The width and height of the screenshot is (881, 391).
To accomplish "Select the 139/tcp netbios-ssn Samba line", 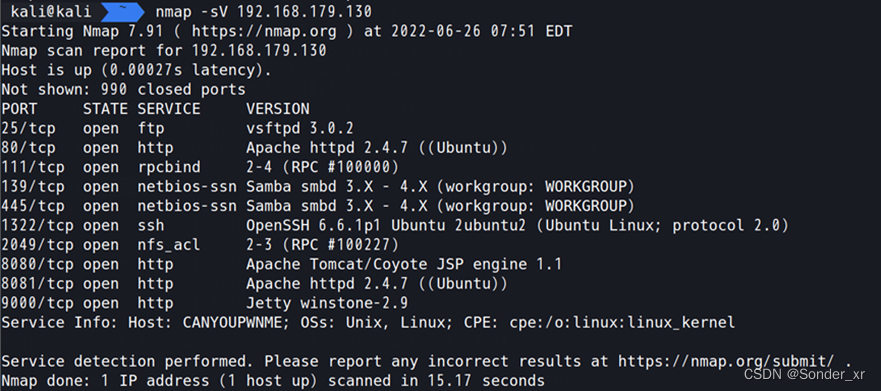I will (x=318, y=187).
